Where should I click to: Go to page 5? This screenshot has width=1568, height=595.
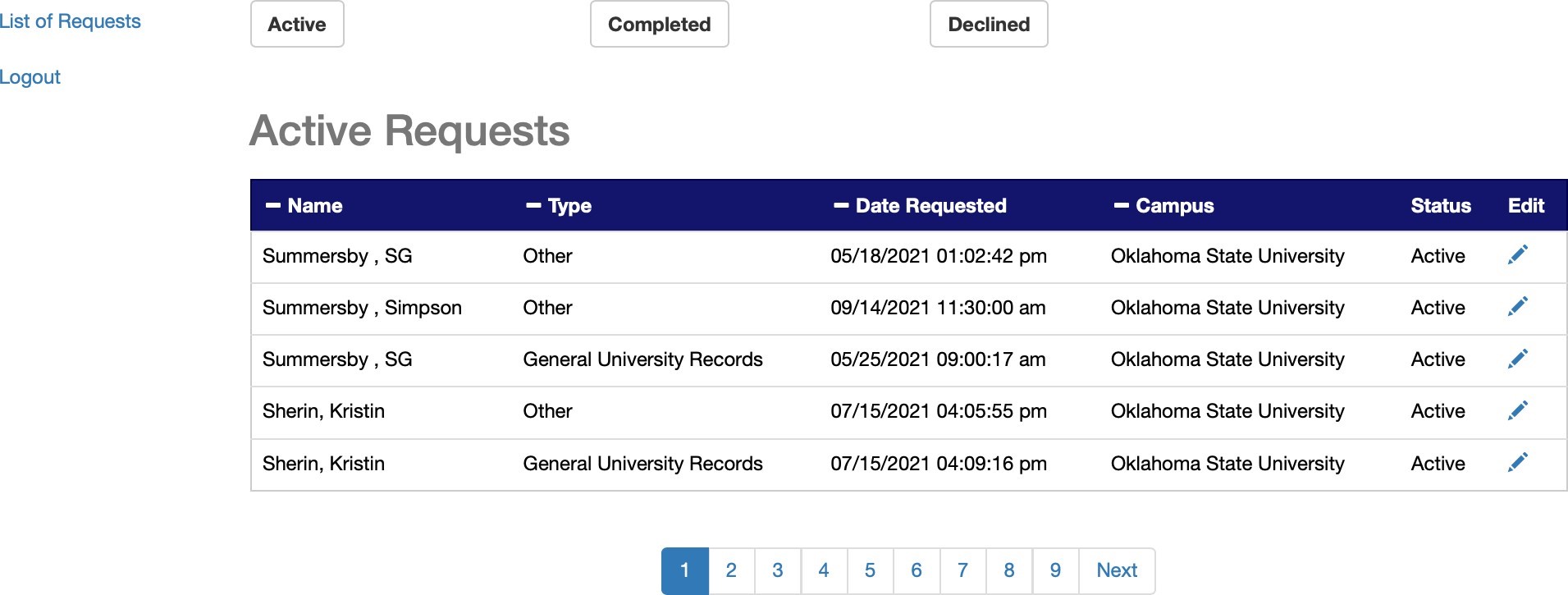(871, 570)
